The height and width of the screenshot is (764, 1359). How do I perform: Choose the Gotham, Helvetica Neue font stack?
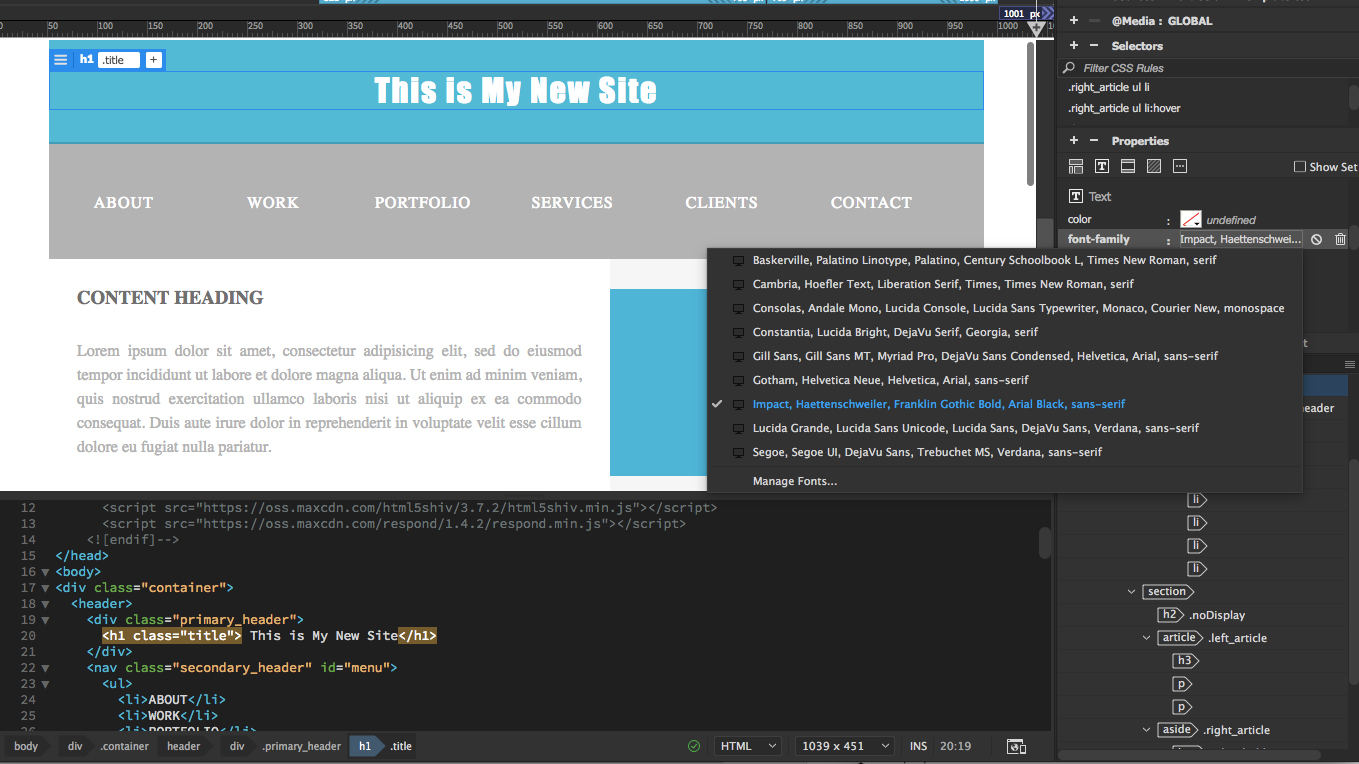pos(1004,380)
